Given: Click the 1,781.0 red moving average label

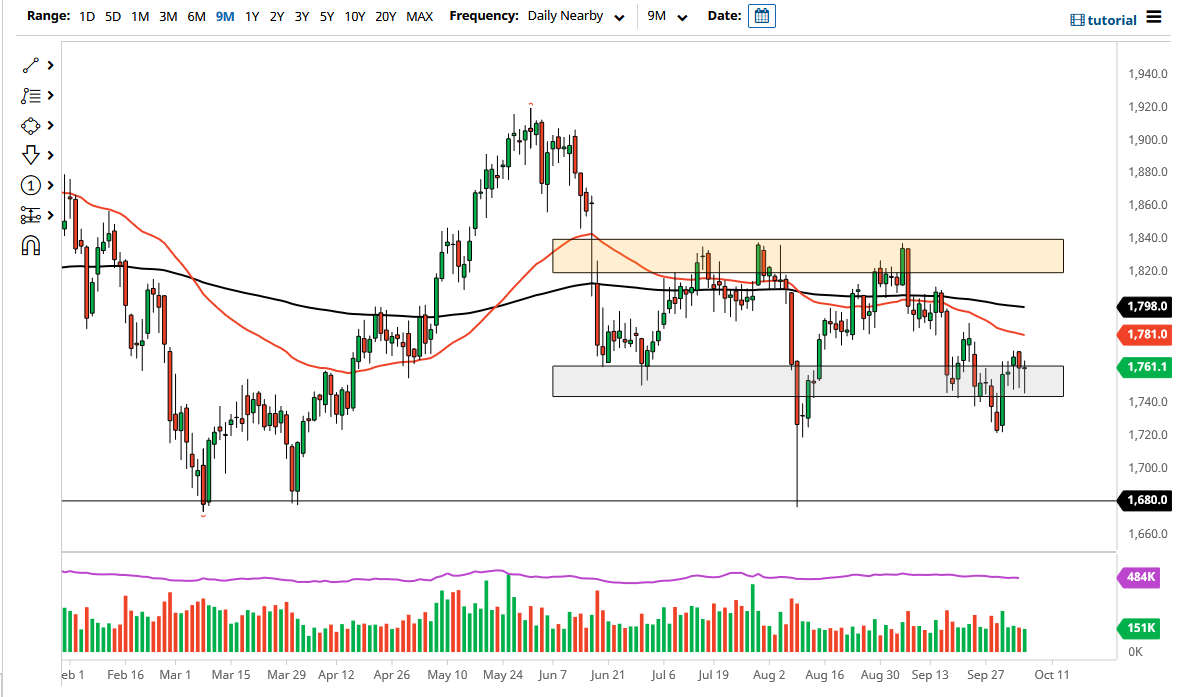Looking at the screenshot, I should click(1144, 334).
